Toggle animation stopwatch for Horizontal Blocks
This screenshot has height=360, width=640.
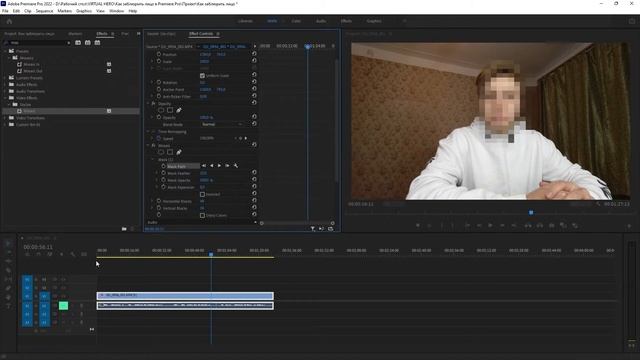(x=159, y=201)
